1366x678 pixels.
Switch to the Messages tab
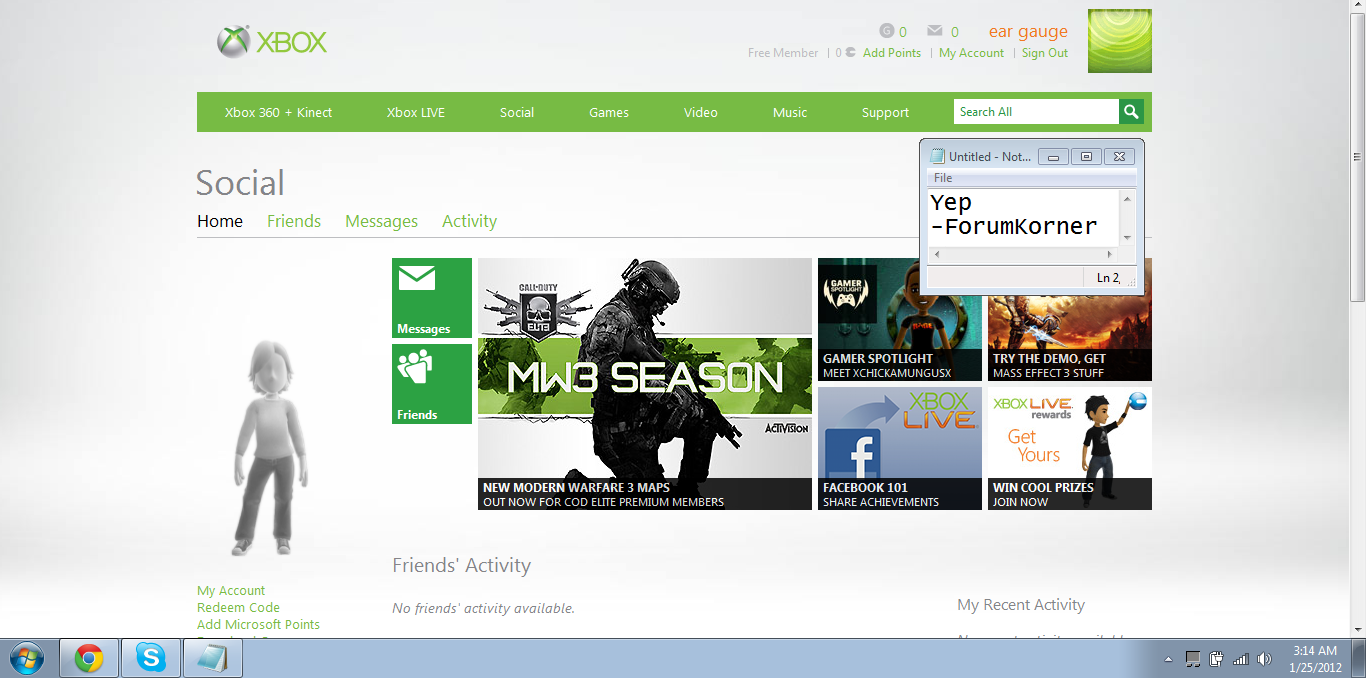tap(381, 221)
